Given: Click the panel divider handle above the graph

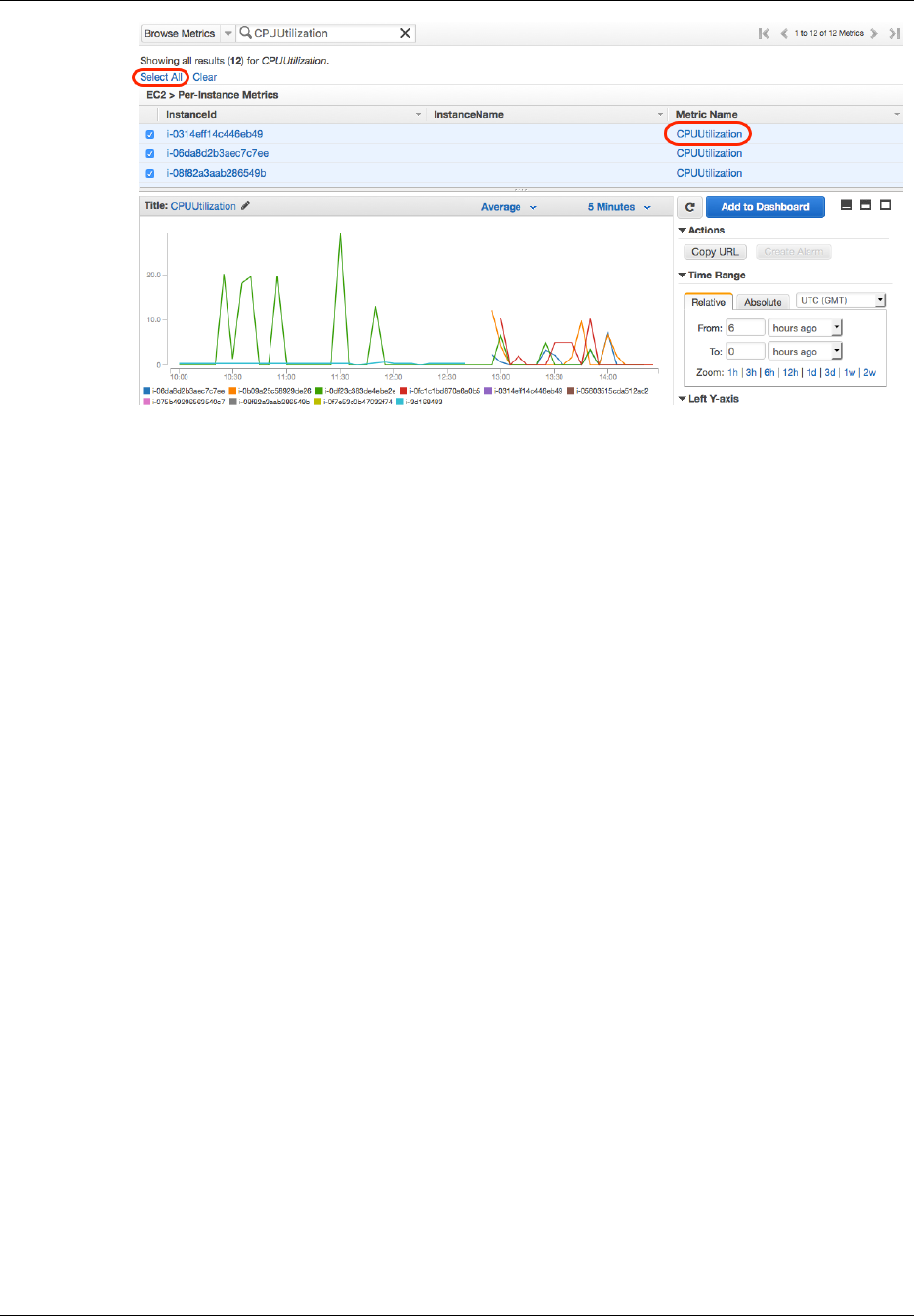Looking at the screenshot, I should click(520, 190).
